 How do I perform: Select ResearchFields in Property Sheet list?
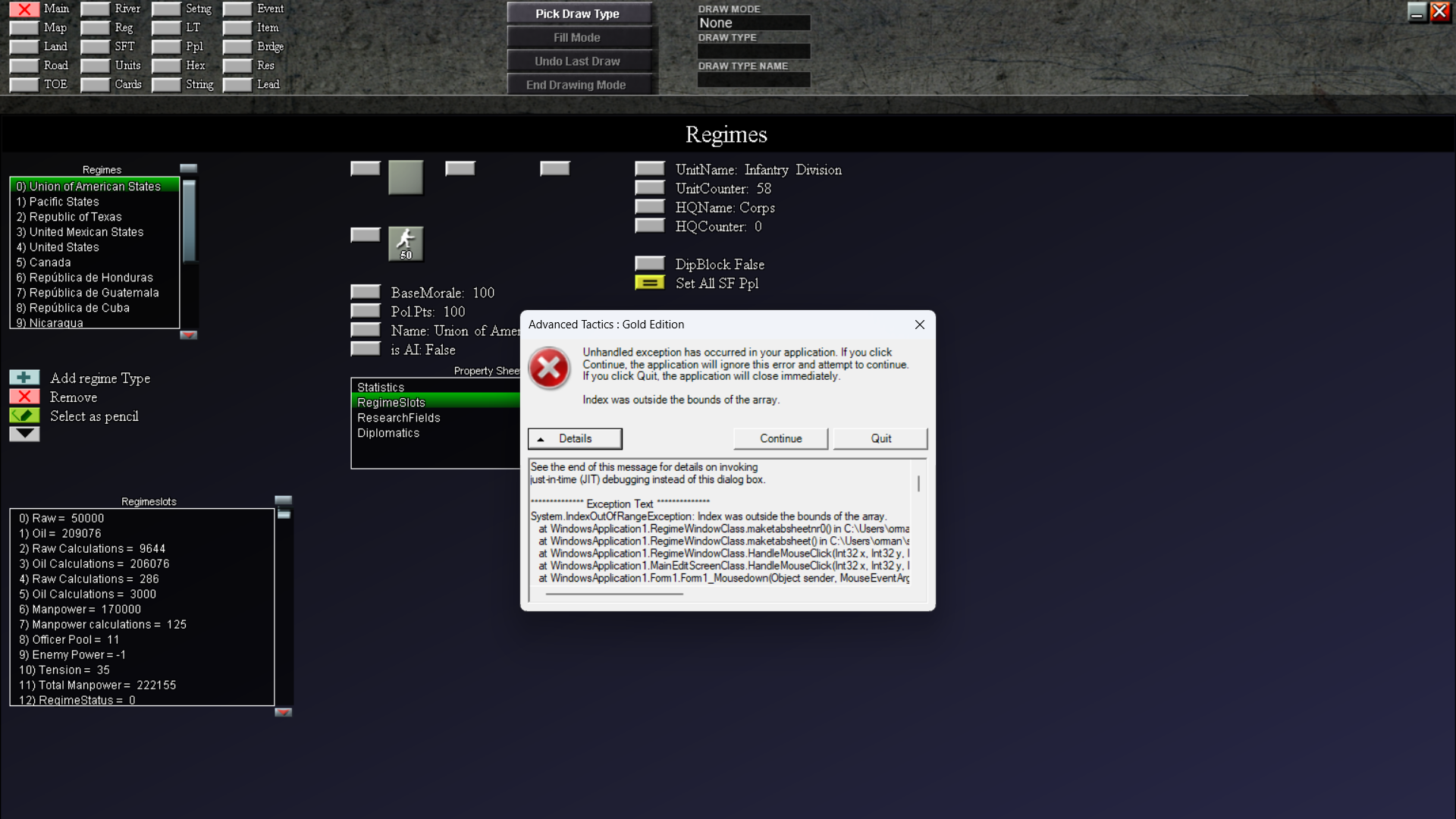tap(399, 418)
